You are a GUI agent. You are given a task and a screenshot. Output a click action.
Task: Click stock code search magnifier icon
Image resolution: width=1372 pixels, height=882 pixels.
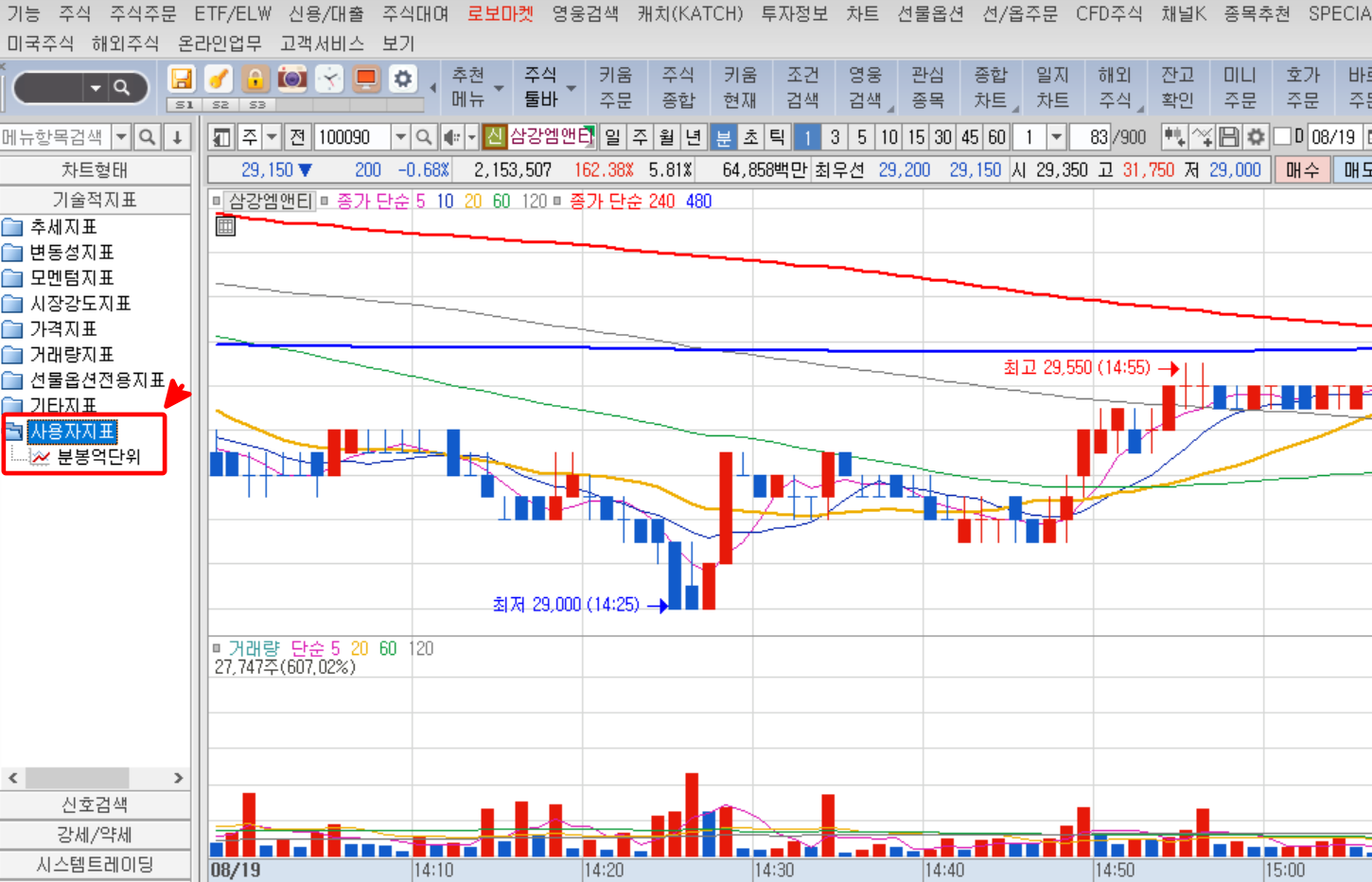point(425,137)
